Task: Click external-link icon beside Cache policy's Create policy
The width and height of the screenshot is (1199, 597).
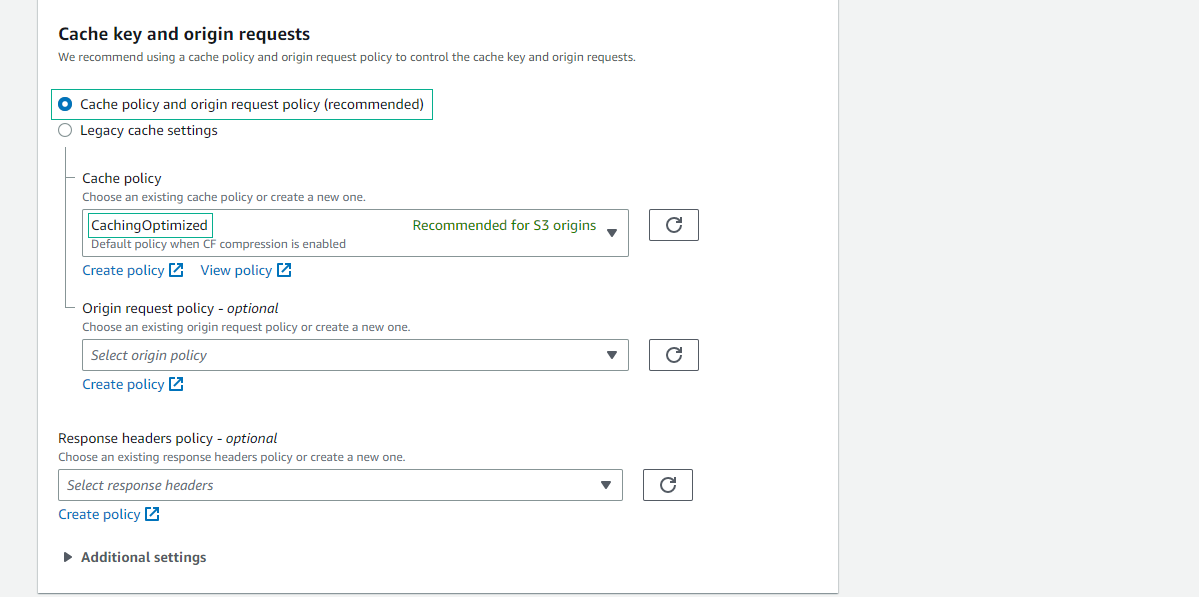Action: click(176, 270)
